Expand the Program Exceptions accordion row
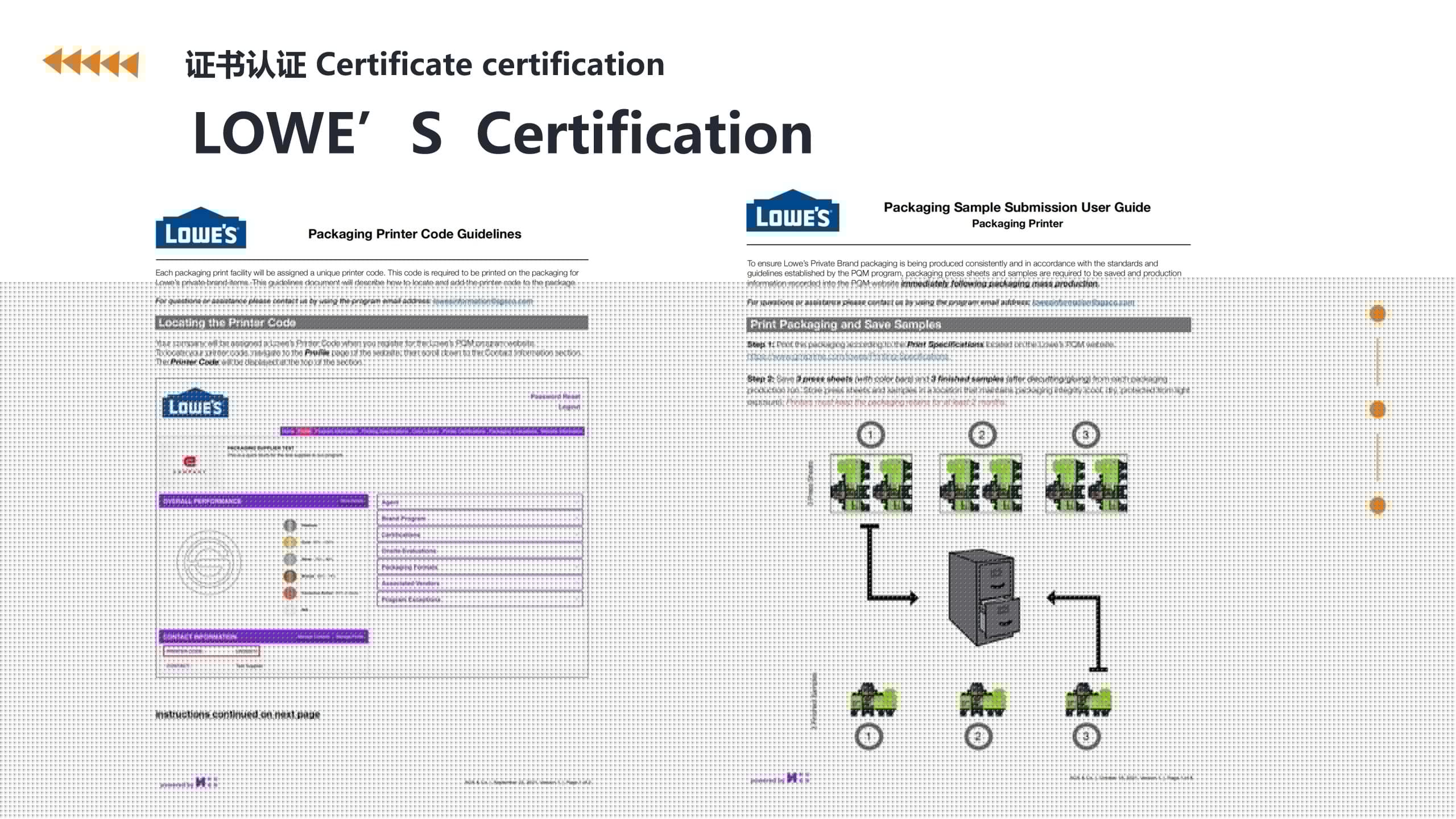 (x=479, y=599)
